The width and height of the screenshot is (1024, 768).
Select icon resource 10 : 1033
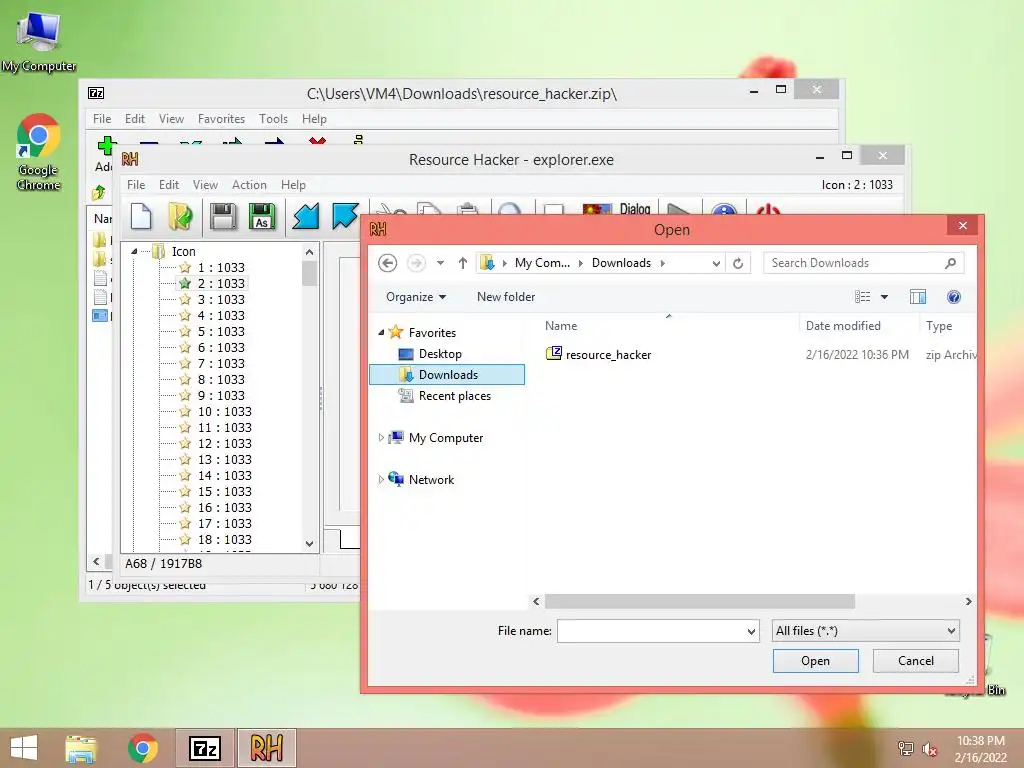224,411
